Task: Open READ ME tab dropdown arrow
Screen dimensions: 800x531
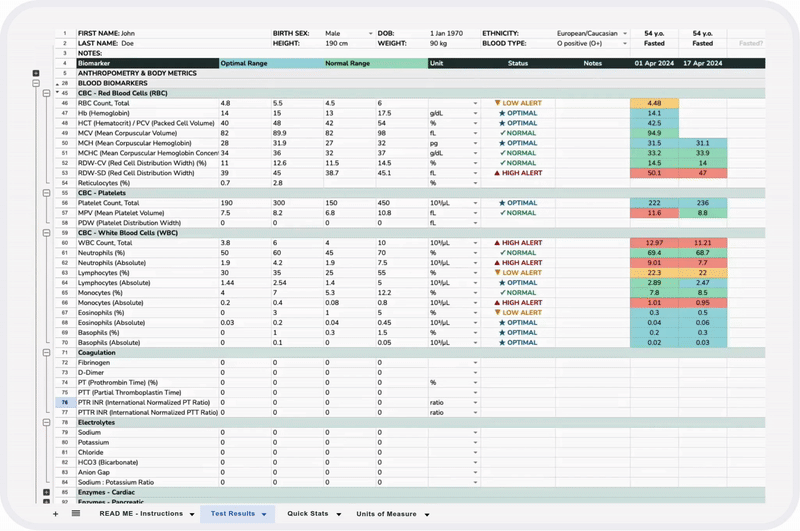Action: point(192,514)
